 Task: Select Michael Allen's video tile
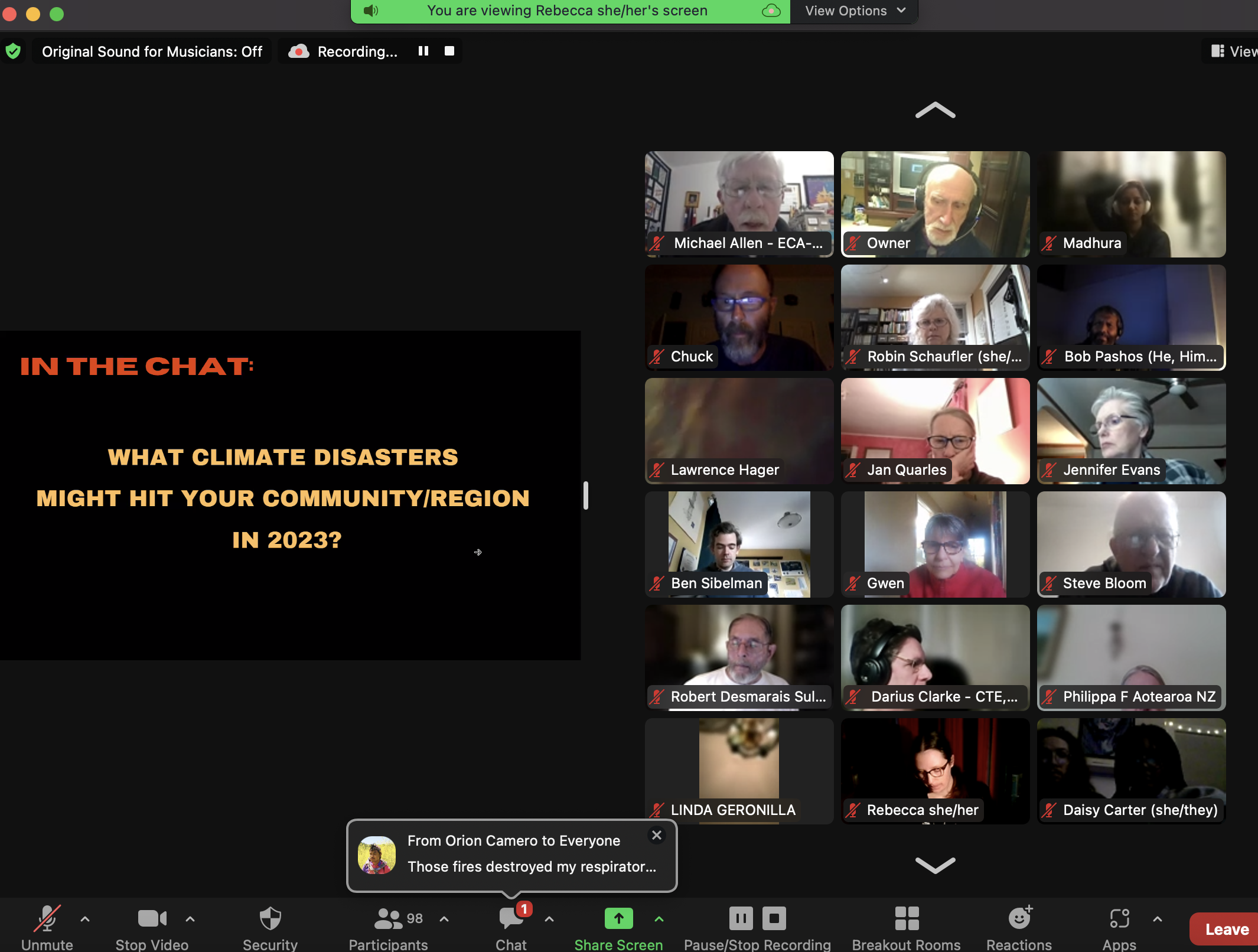[739, 204]
